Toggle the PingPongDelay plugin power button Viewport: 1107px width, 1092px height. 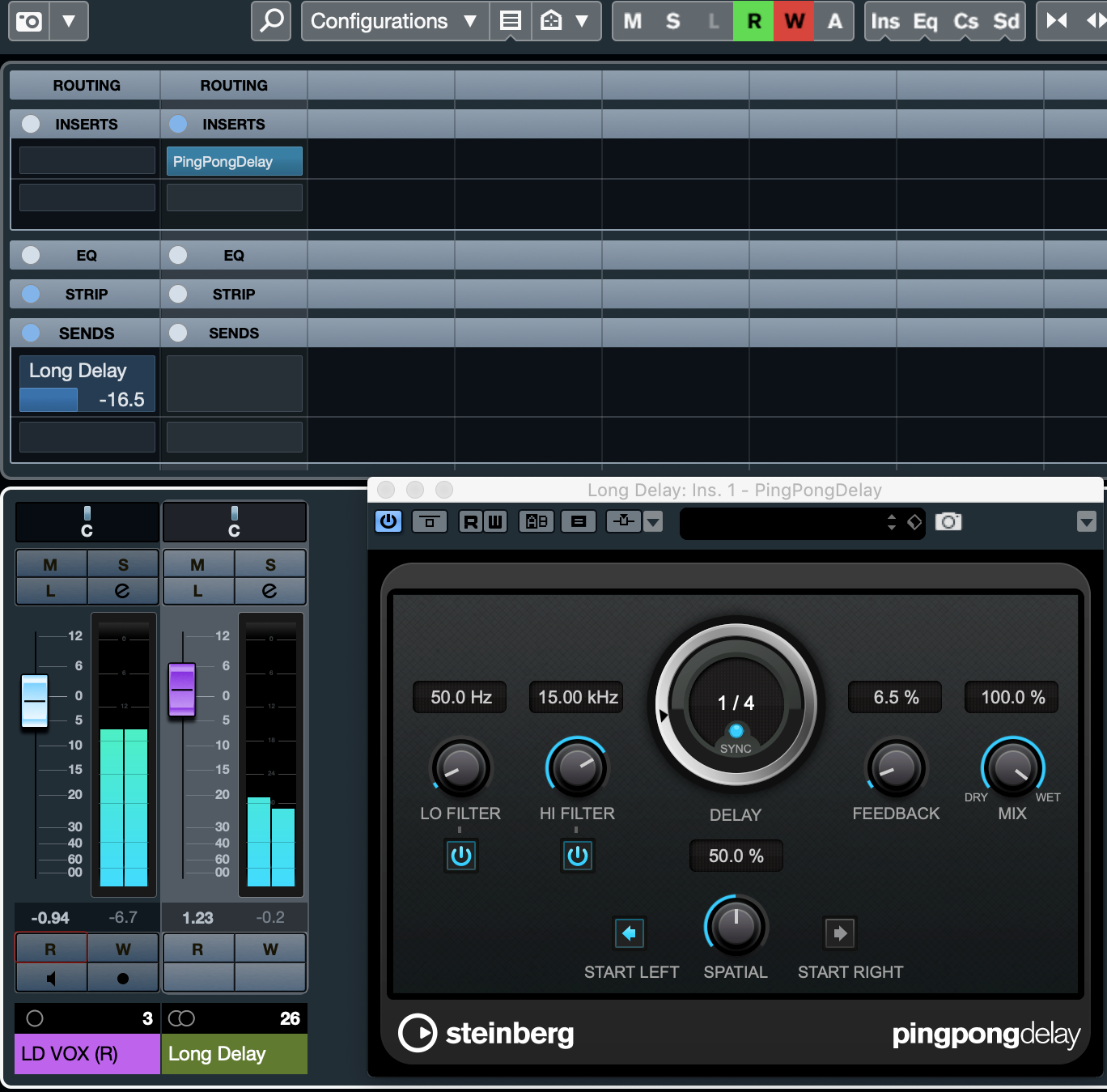(x=388, y=521)
